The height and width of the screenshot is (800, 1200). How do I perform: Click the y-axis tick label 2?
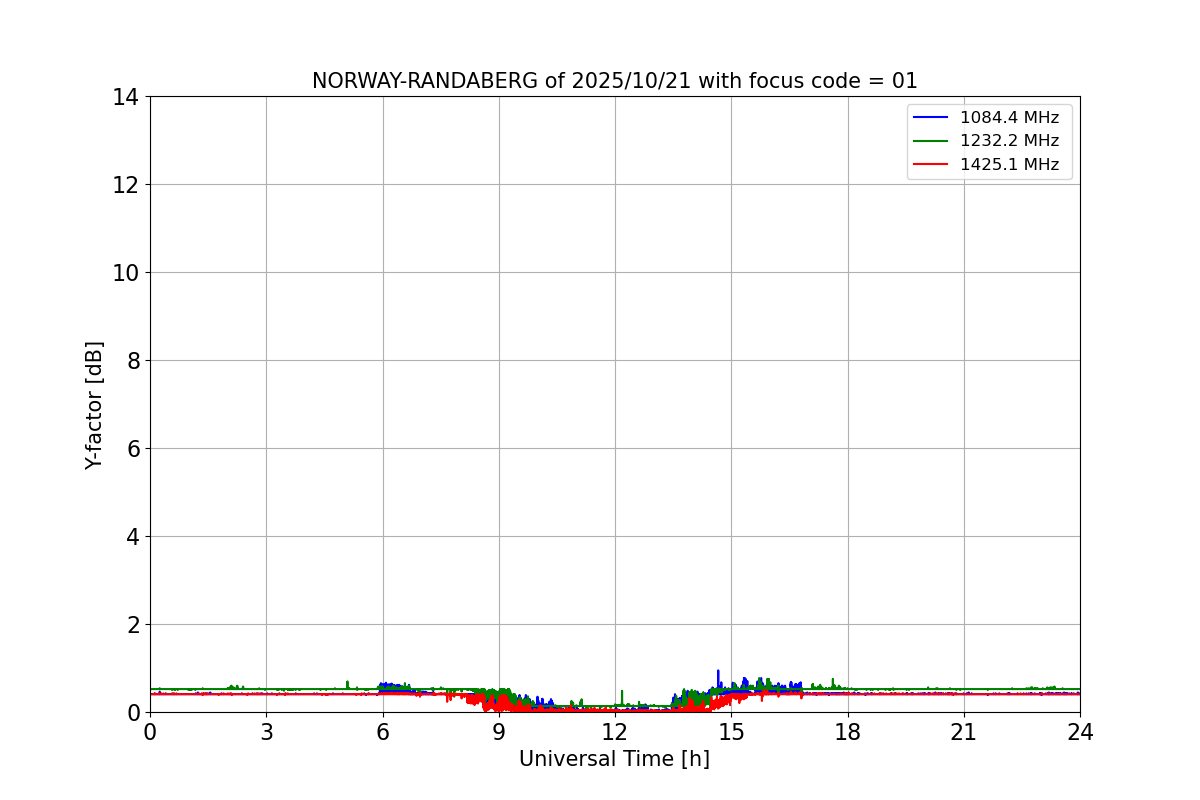tap(133, 625)
